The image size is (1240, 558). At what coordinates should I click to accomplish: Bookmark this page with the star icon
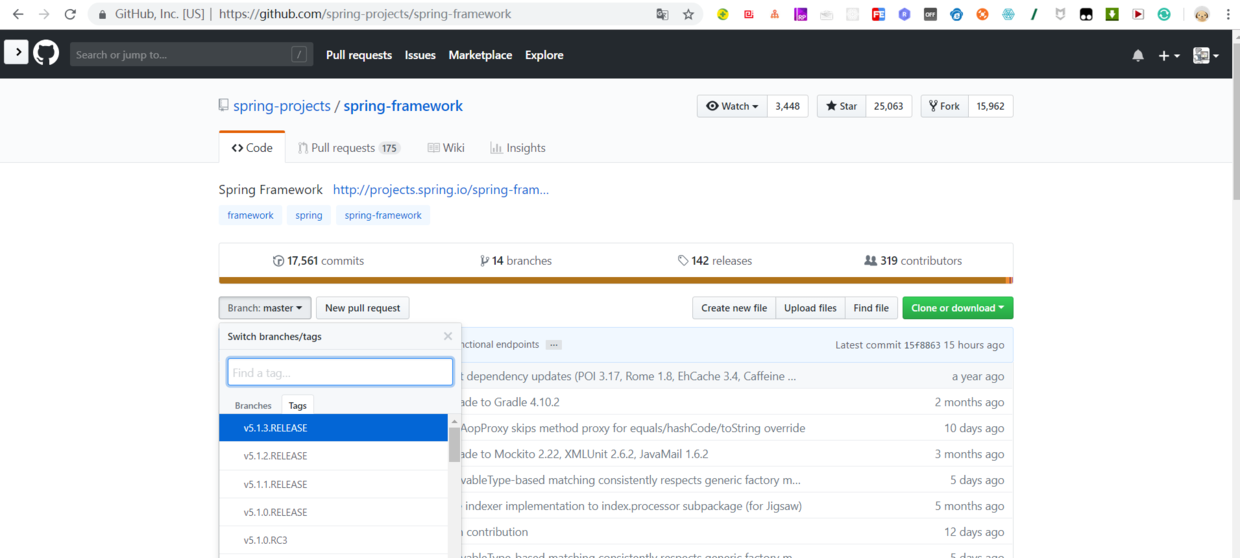(x=688, y=14)
